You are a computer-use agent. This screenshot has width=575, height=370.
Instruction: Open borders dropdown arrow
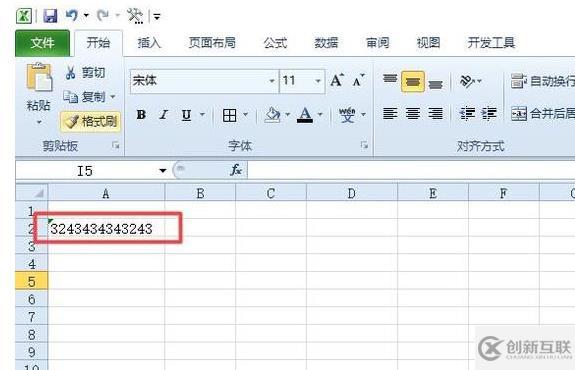click(245, 115)
